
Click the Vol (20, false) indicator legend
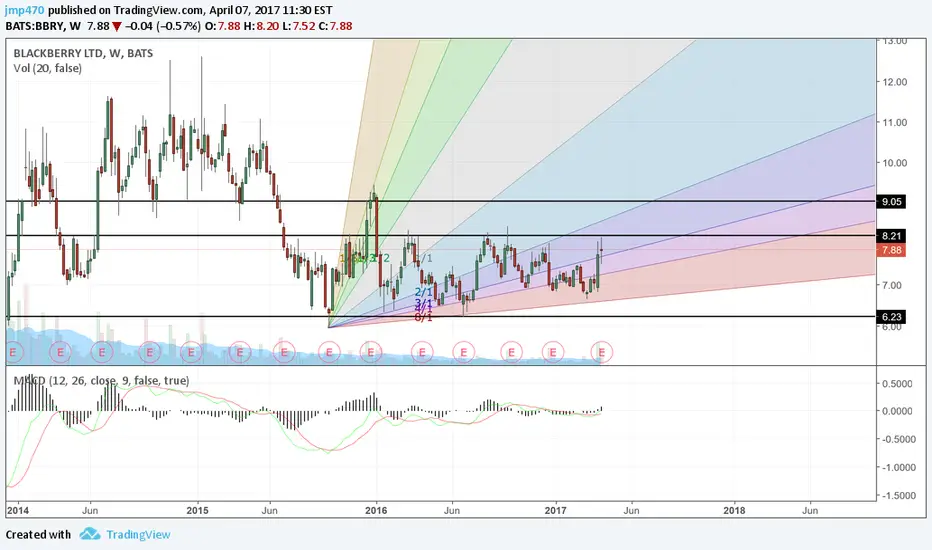coord(48,68)
